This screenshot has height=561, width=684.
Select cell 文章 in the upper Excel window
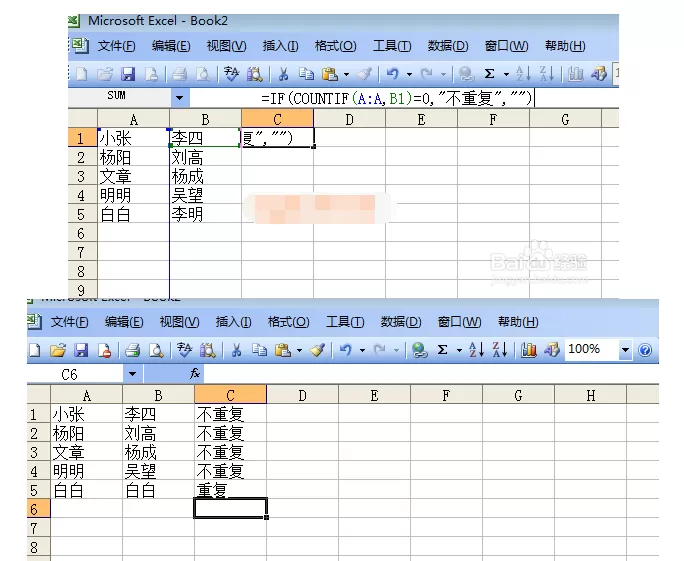133,176
